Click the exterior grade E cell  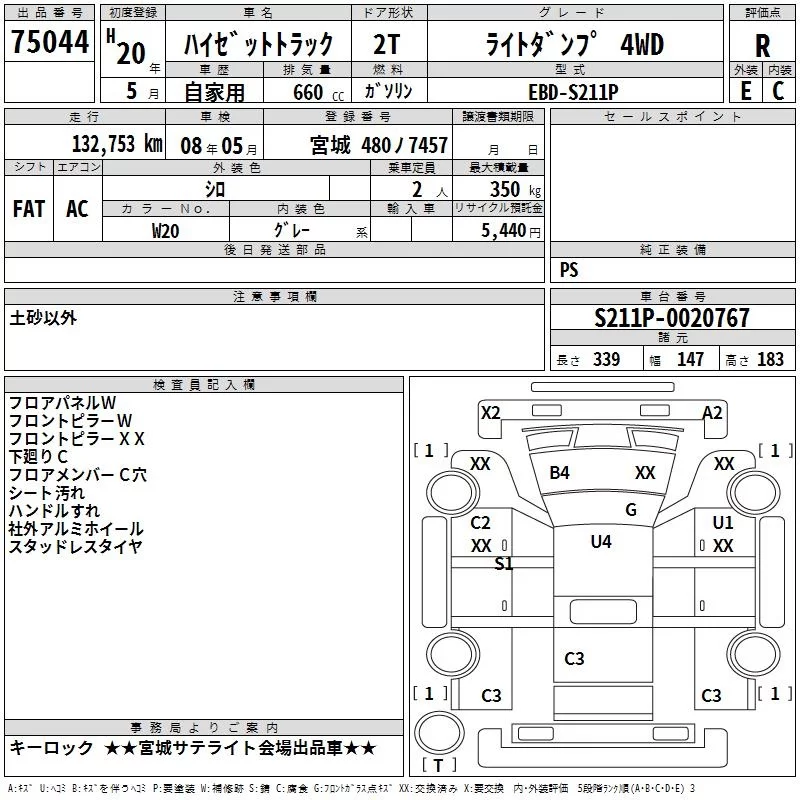(x=745, y=90)
